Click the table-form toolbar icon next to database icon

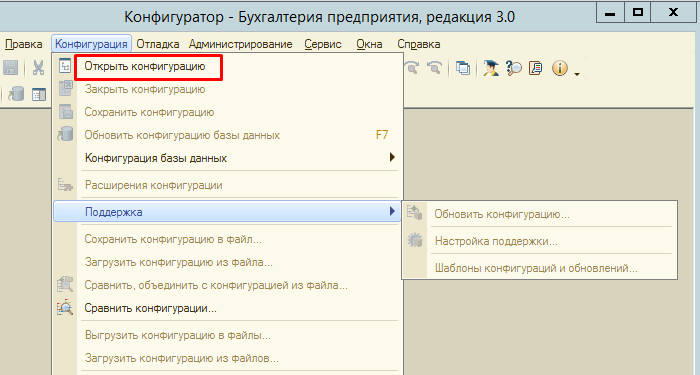(39, 94)
